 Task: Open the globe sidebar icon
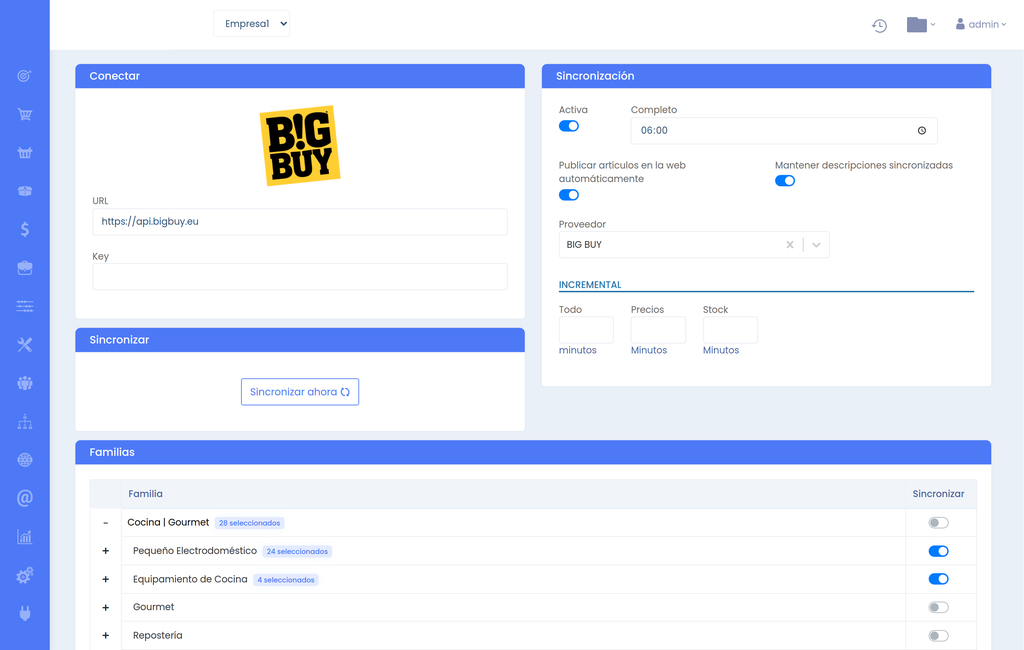pos(24,460)
